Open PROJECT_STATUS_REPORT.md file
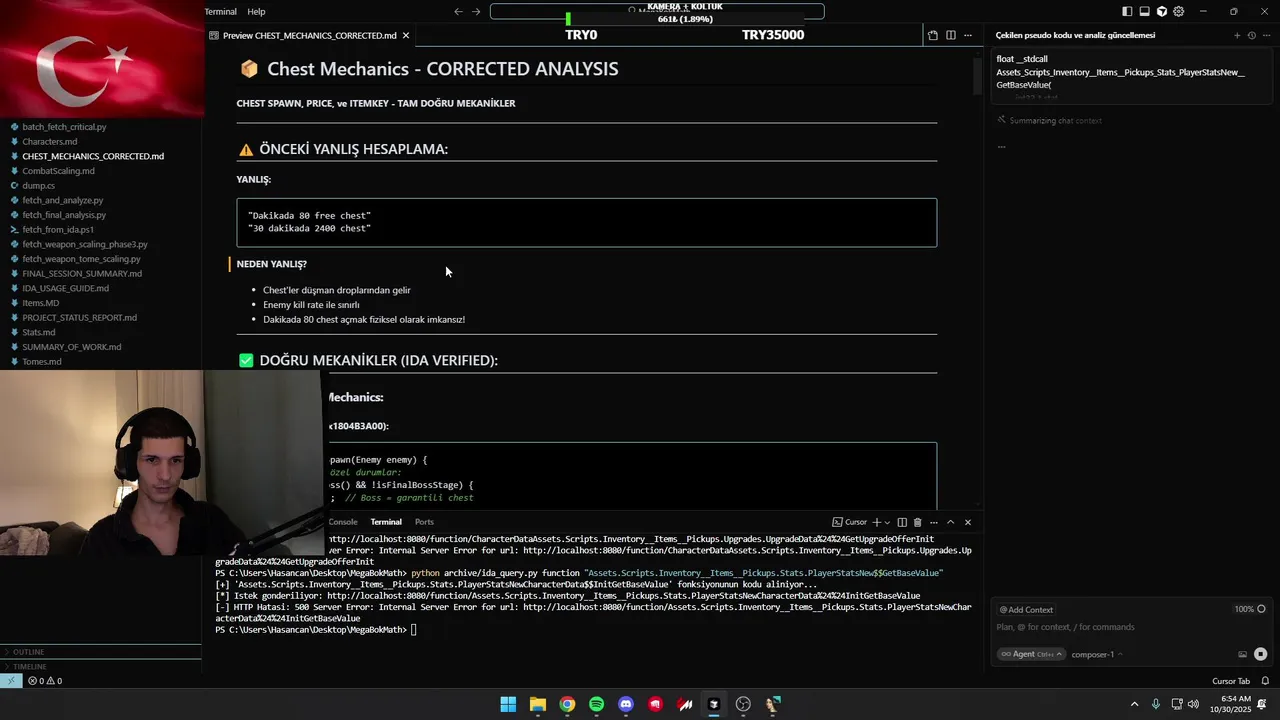The width and height of the screenshot is (1280, 720). pyautogui.click(x=79, y=318)
